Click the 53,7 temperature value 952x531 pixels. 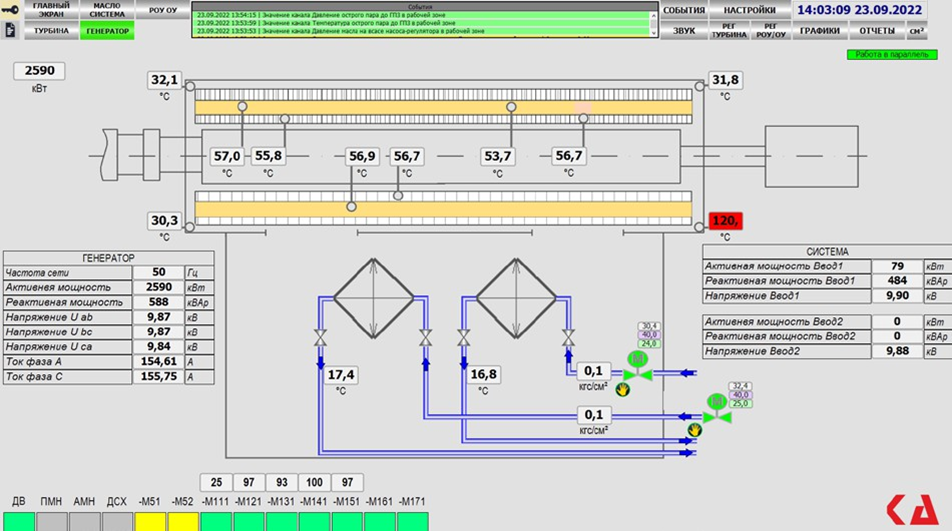pyautogui.click(x=497, y=157)
